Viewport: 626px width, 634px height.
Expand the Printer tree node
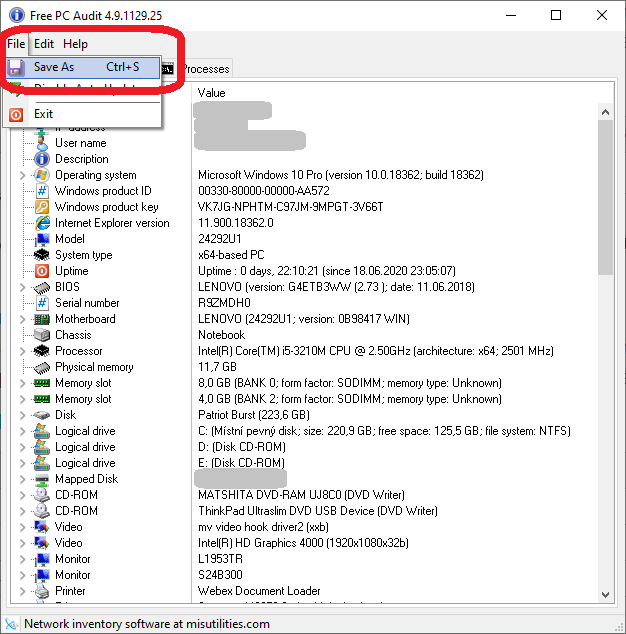coord(23,591)
